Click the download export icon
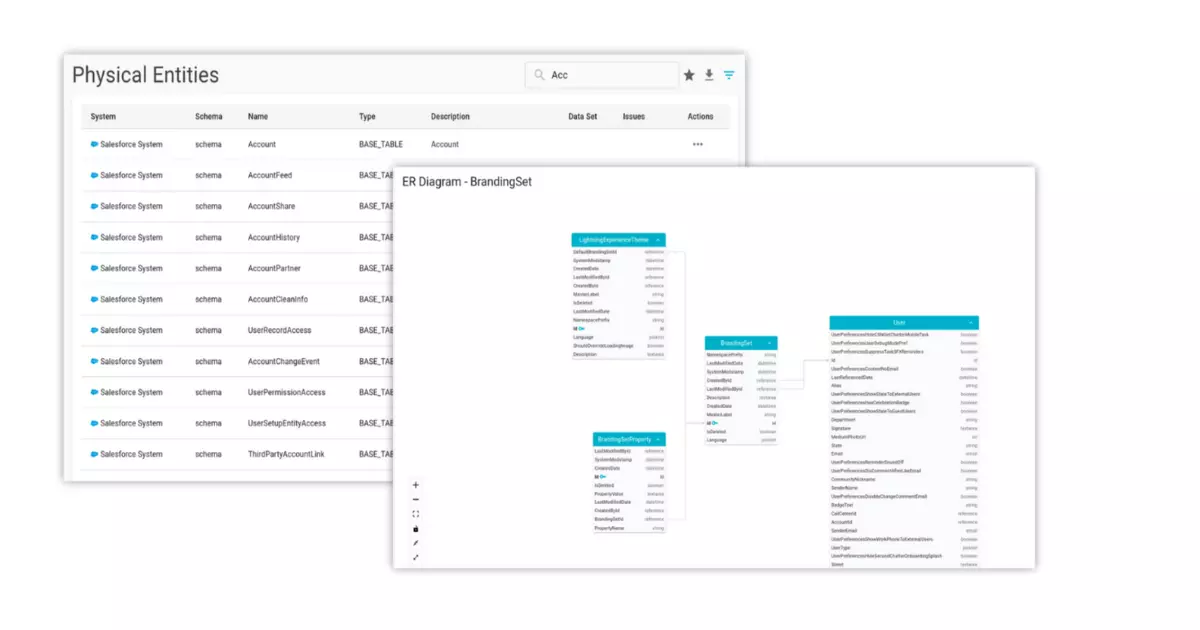 (x=709, y=75)
